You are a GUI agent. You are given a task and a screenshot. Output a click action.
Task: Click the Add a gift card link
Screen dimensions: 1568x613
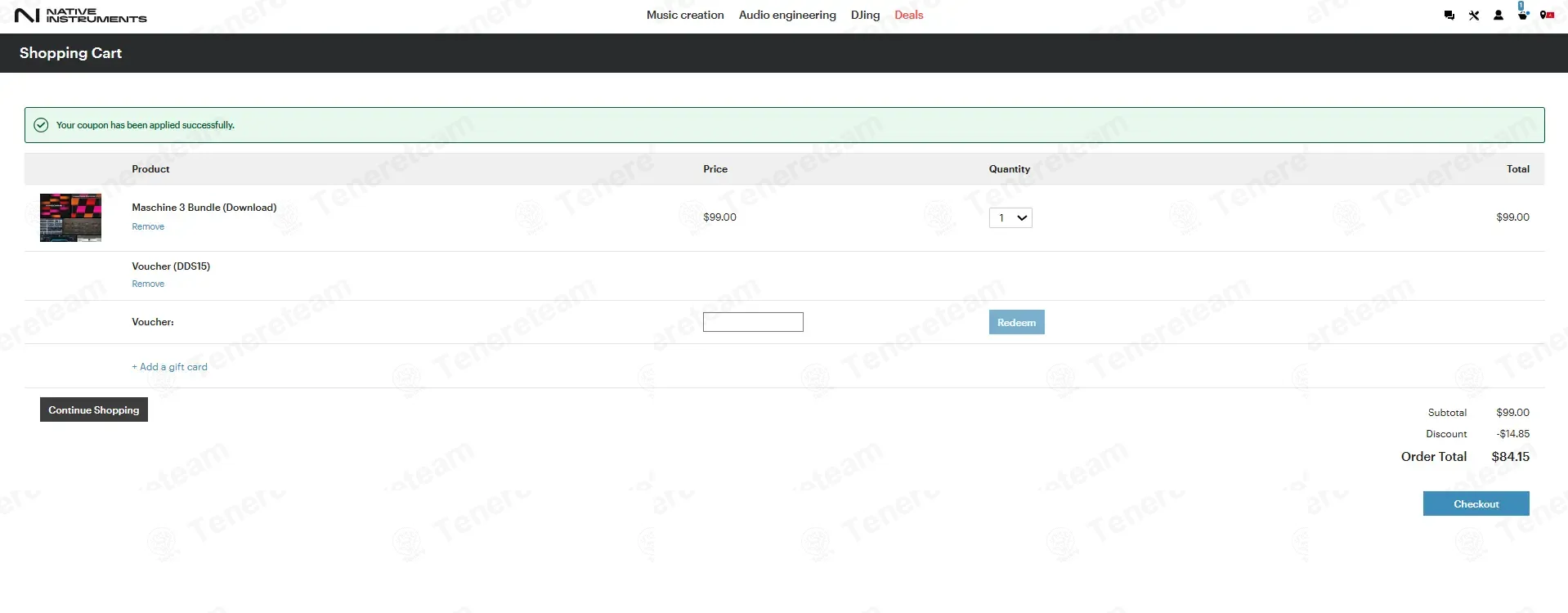point(170,367)
